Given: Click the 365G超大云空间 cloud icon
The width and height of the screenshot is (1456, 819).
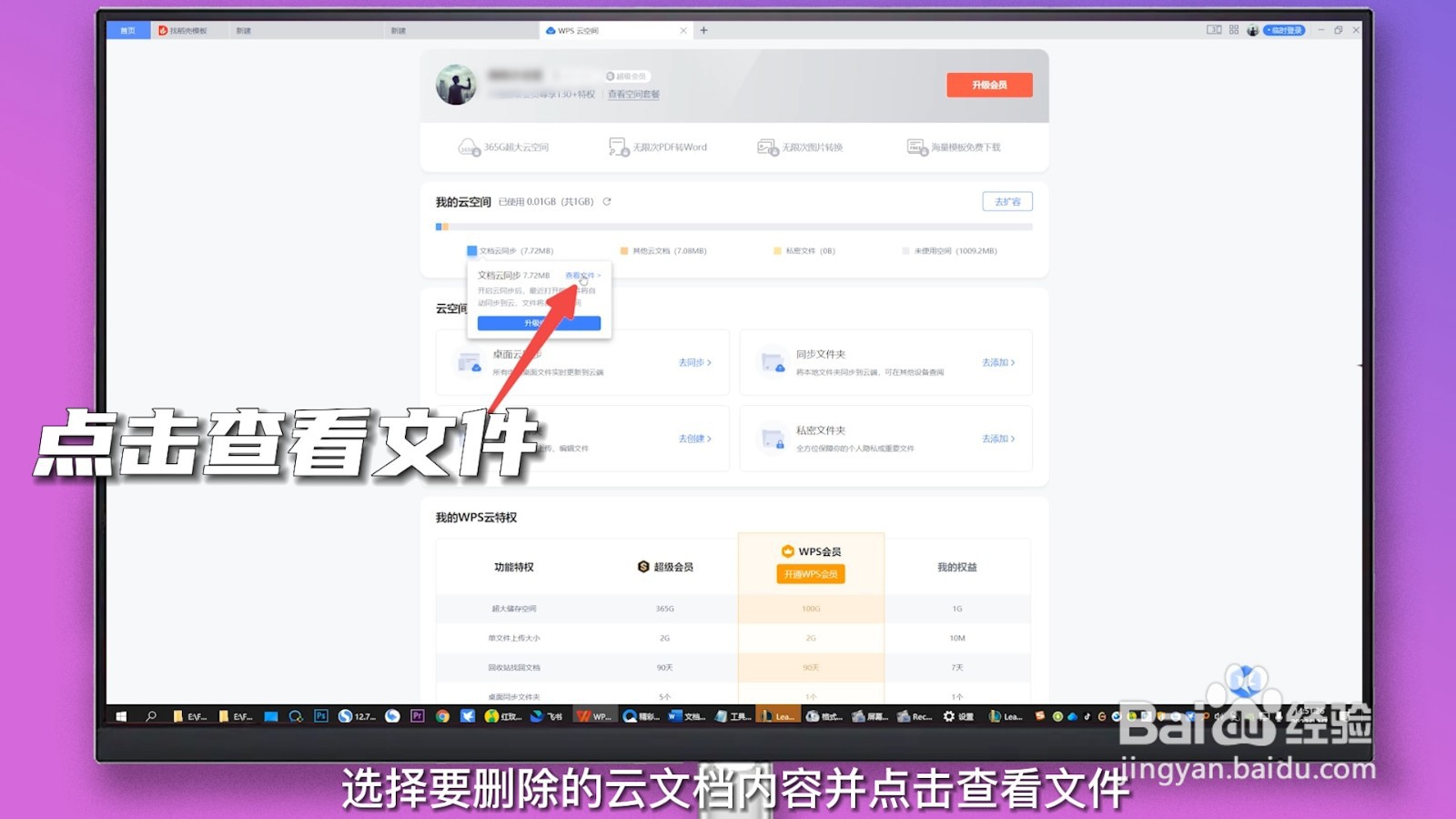Looking at the screenshot, I should click(x=469, y=147).
